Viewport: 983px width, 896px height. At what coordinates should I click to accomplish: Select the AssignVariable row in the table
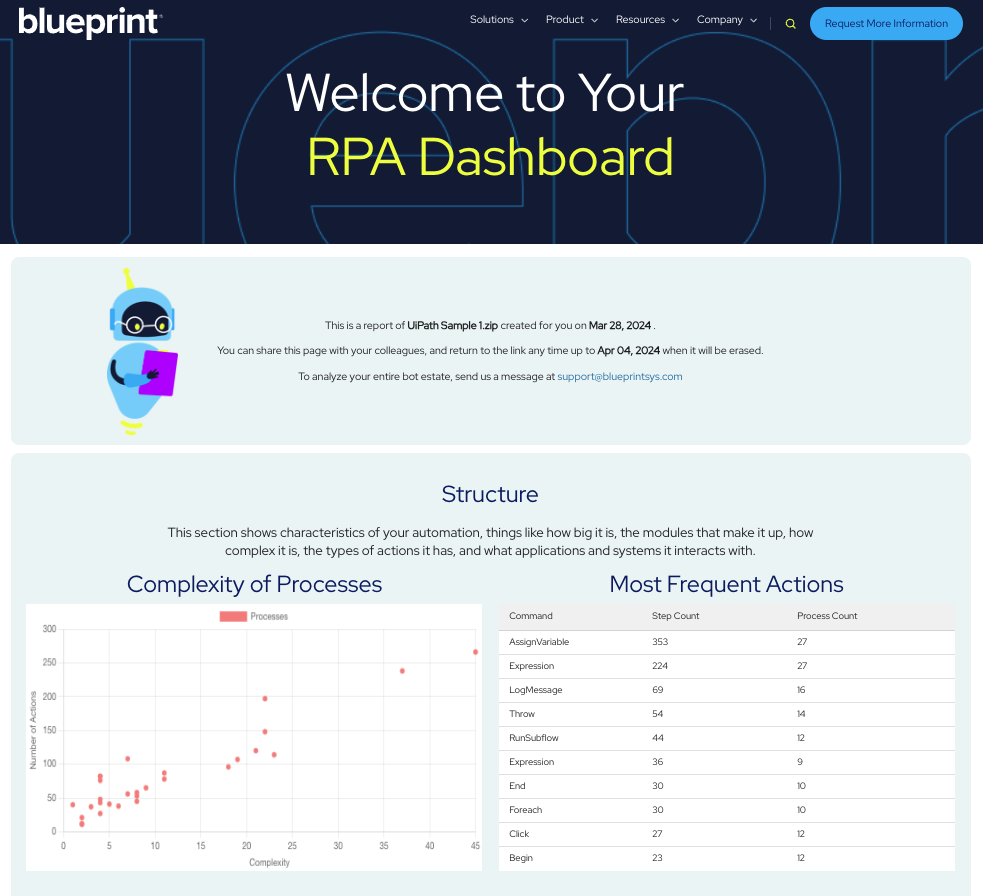click(x=727, y=641)
